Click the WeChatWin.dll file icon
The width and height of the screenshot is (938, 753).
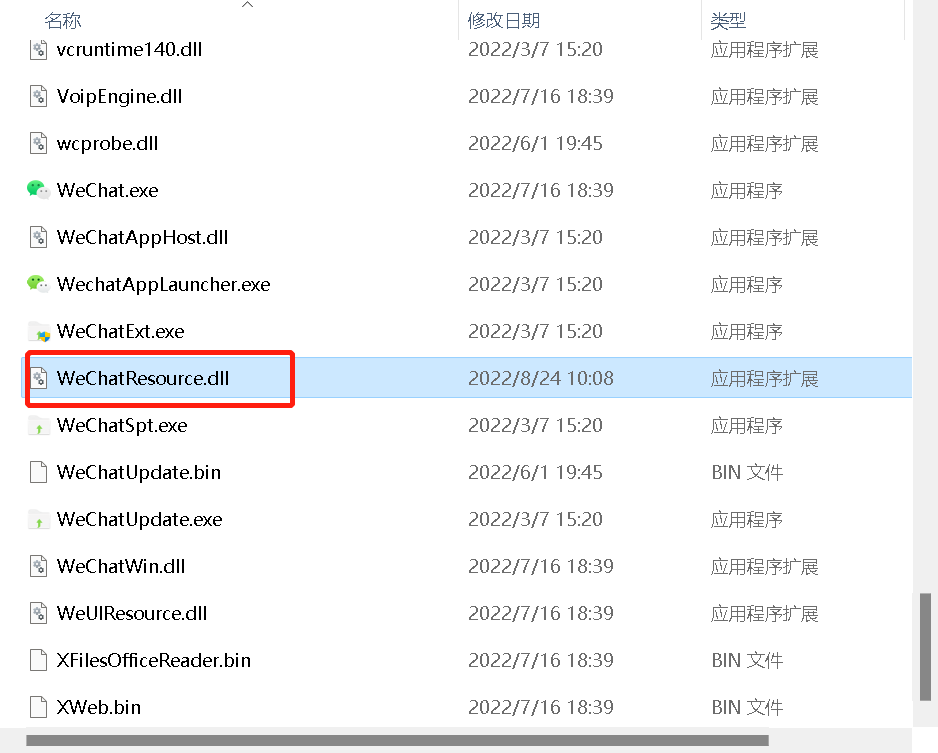(38, 566)
